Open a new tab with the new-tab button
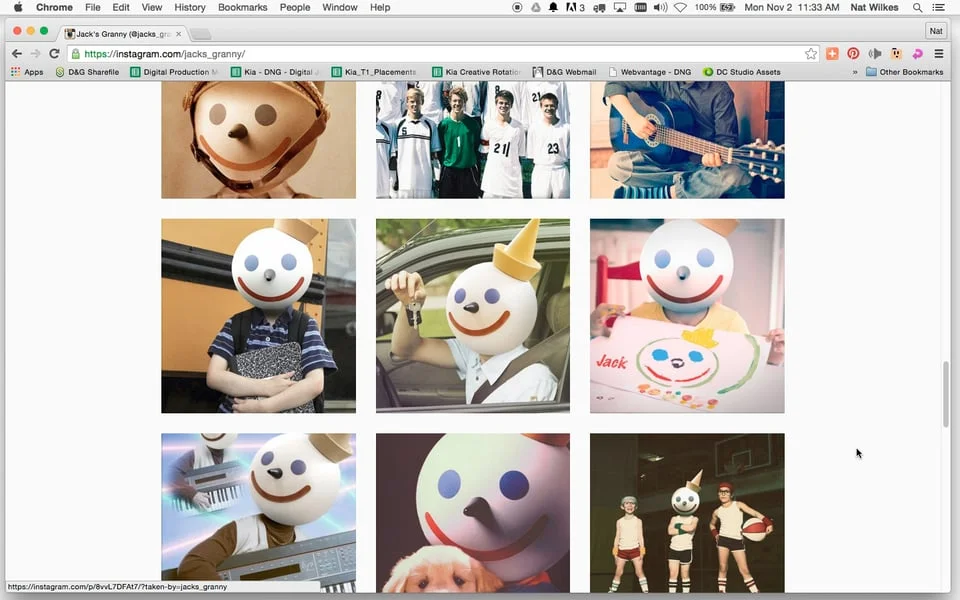This screenshot has width=960, height=600. click(200, 34)
